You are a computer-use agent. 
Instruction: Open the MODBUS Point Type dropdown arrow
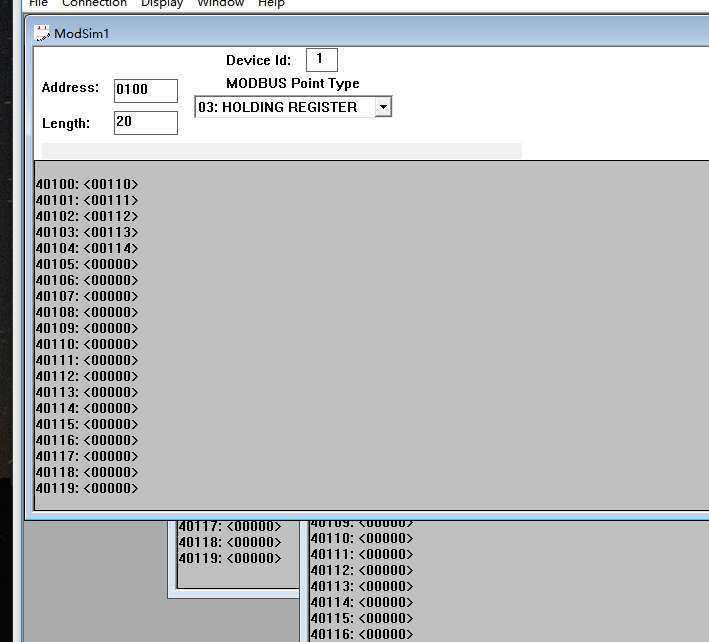pos(383,107)
